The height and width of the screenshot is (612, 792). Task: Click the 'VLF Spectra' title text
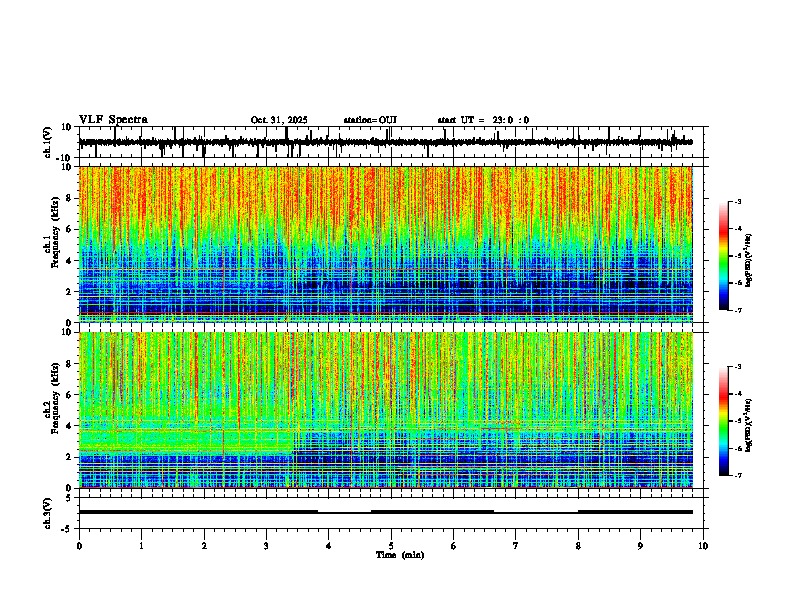coord(113,120)
